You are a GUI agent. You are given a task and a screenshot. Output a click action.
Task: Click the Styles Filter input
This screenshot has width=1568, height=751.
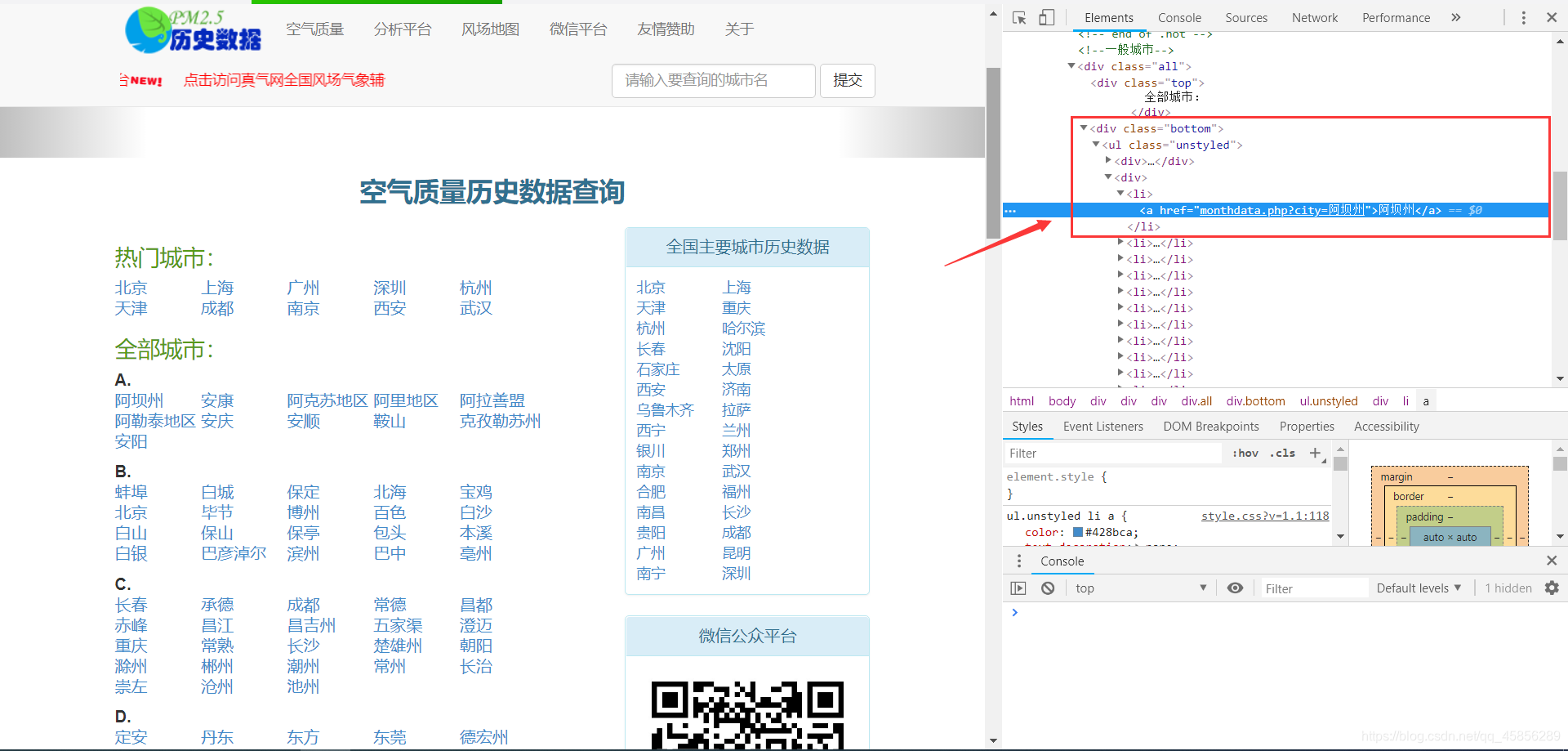tap(1114, 453)
